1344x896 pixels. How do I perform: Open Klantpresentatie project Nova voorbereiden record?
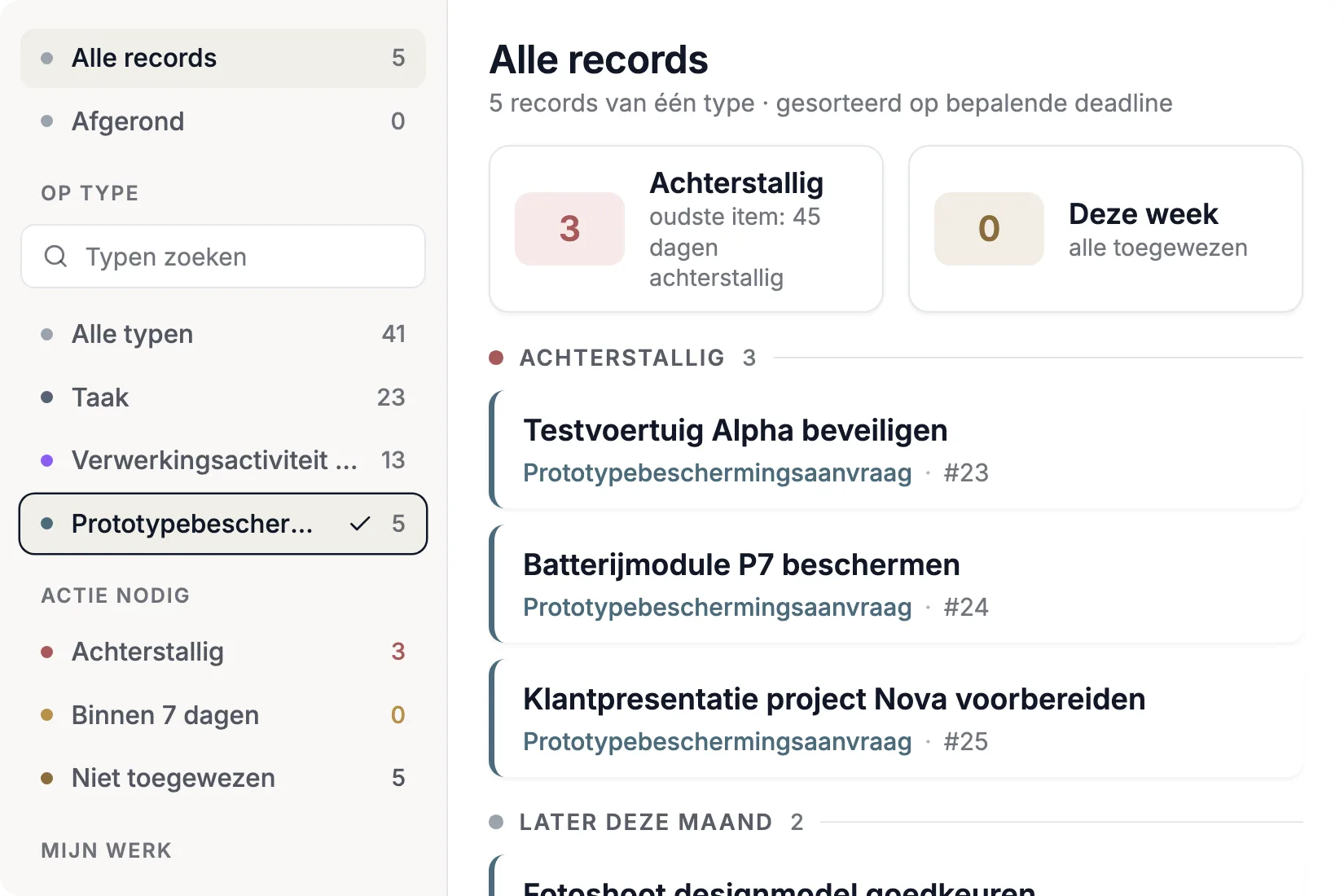pos(896,718)
